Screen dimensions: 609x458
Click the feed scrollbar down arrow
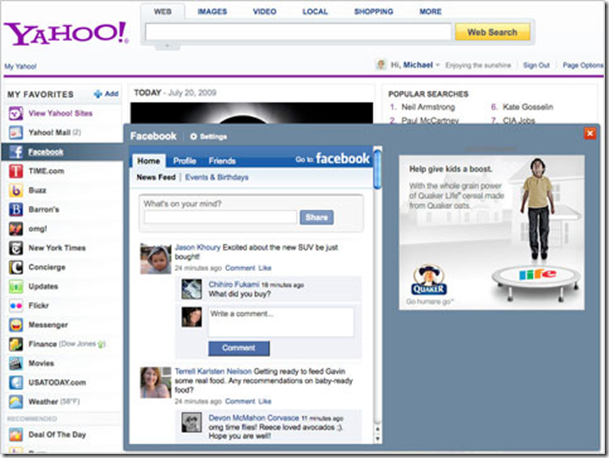[x=378, y=439]
